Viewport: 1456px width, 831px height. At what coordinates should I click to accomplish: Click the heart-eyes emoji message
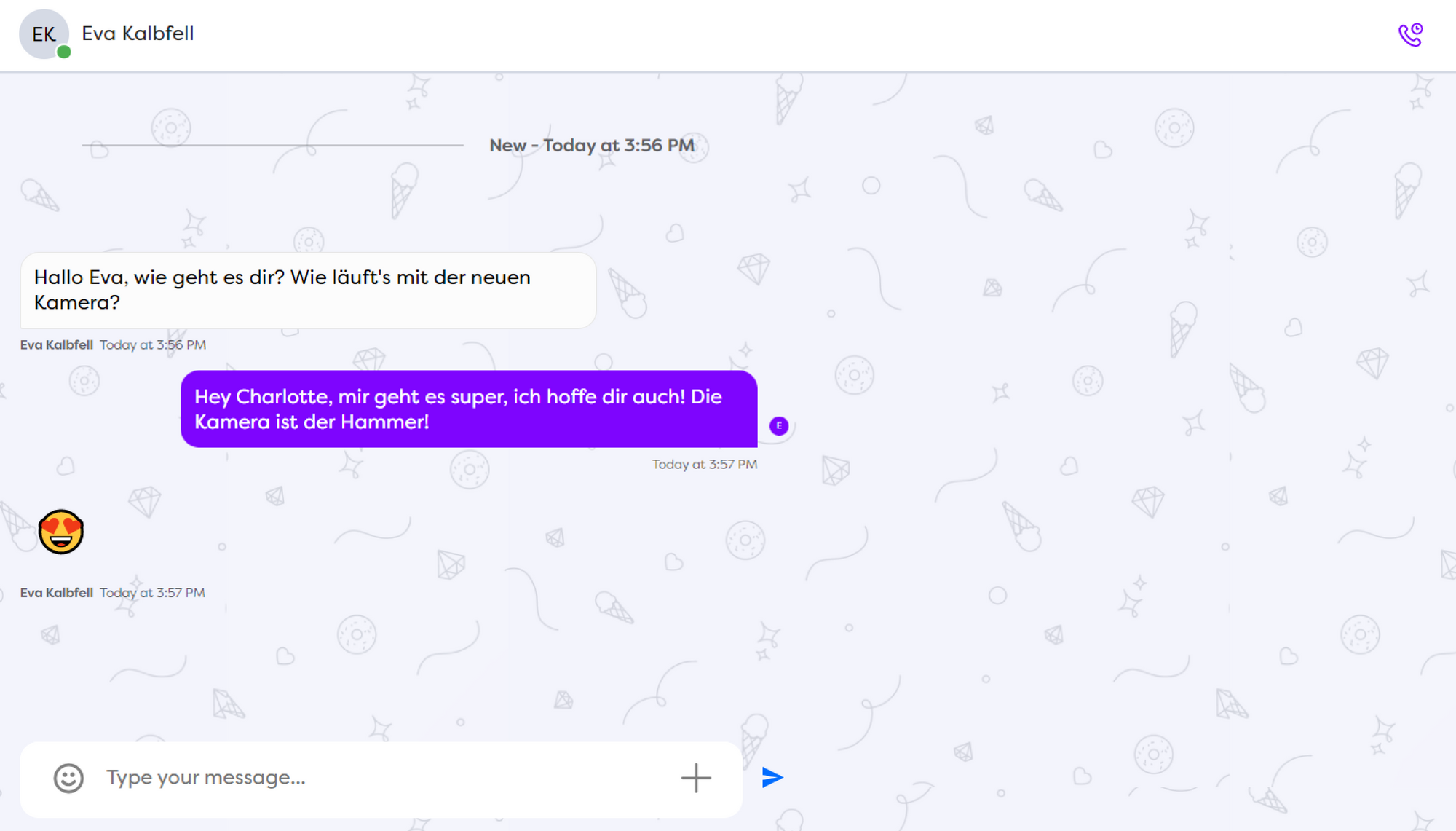pos(61,532)
